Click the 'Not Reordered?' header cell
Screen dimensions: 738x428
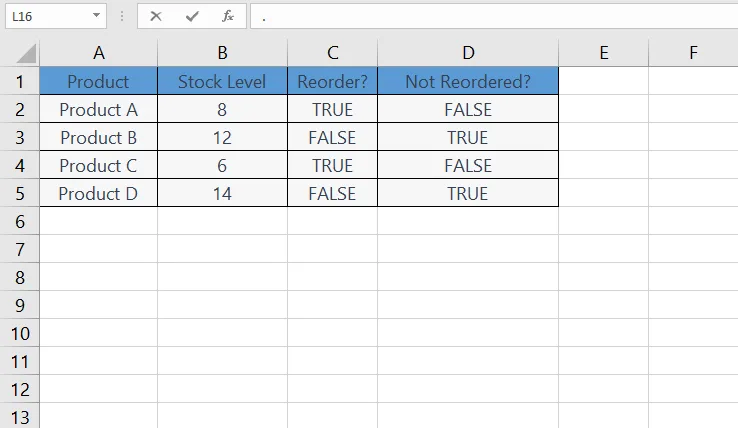pyautogui.click(x=468, y=81)
